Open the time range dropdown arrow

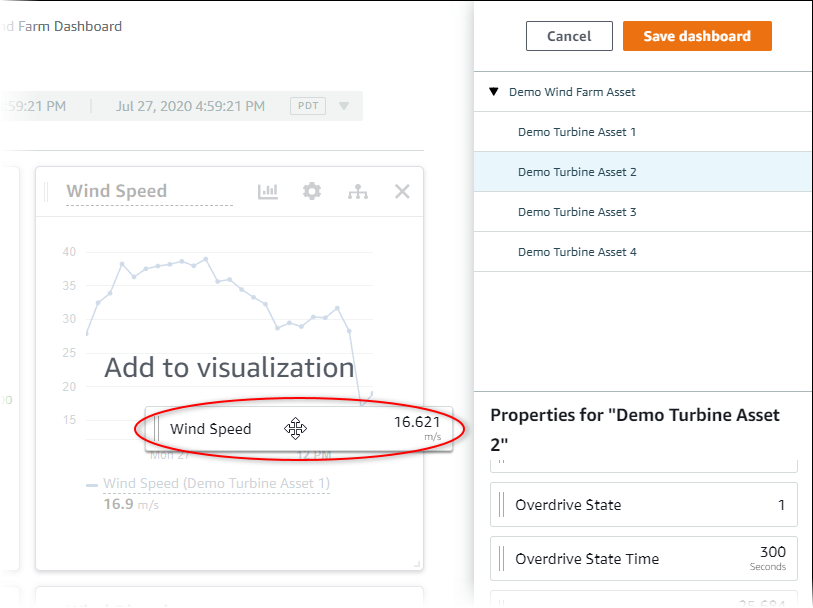344,106
